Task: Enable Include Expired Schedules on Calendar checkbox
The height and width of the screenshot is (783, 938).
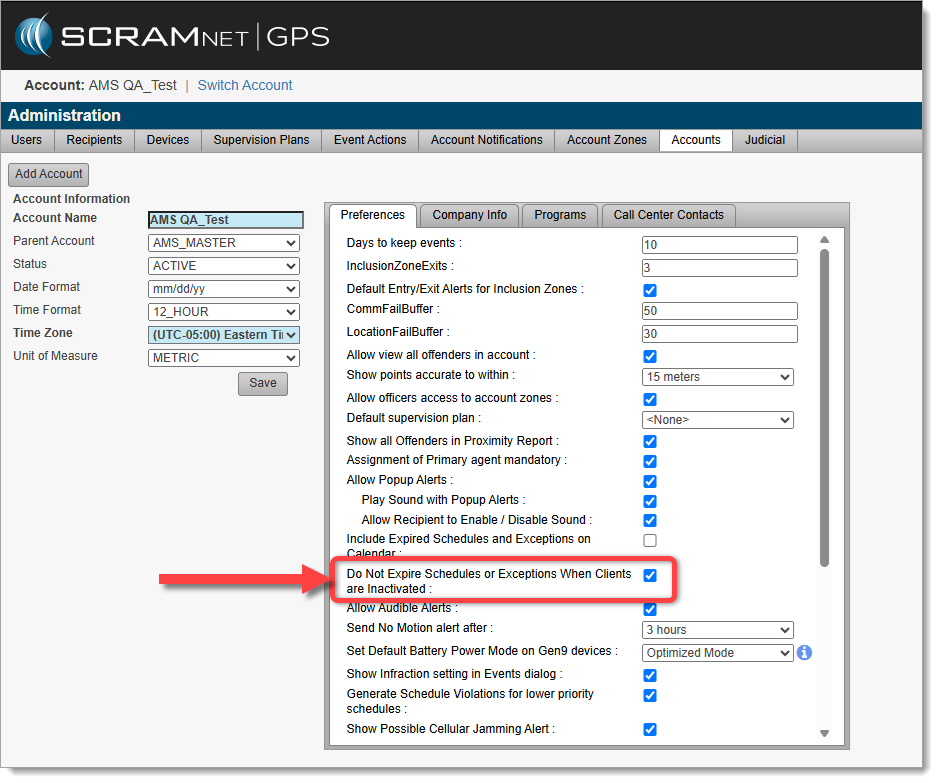Action: tap(650, 541)
